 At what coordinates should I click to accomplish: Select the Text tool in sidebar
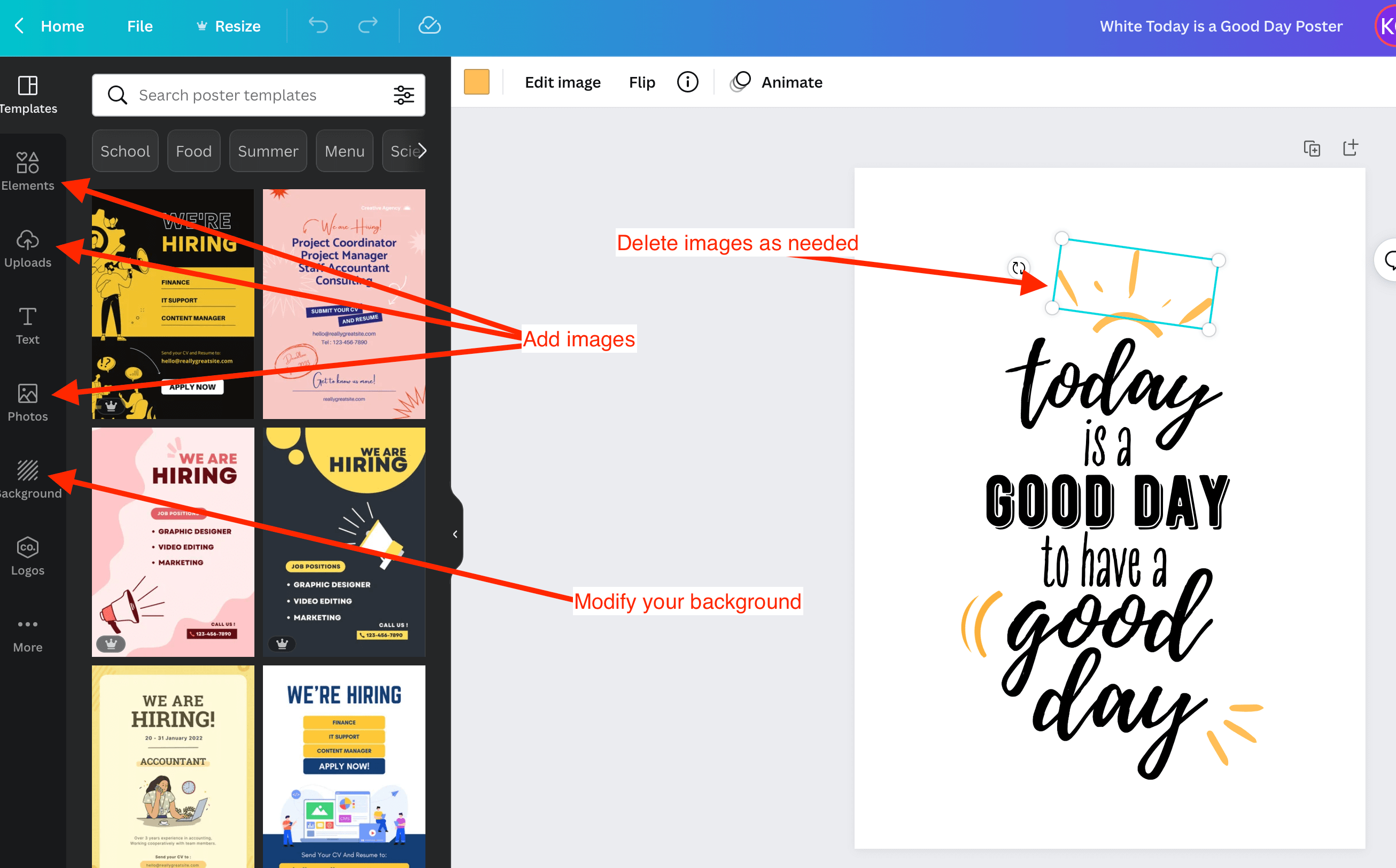pos(28,325)
